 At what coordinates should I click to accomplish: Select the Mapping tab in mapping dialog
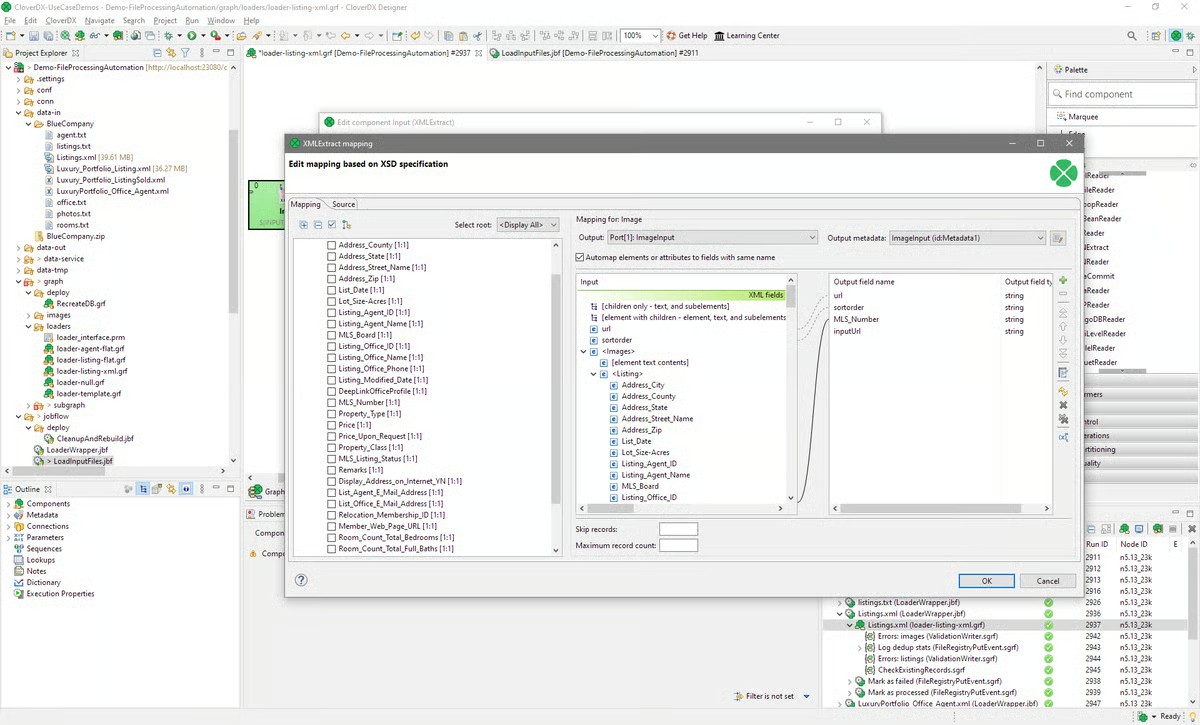click(x=306, y=204)
